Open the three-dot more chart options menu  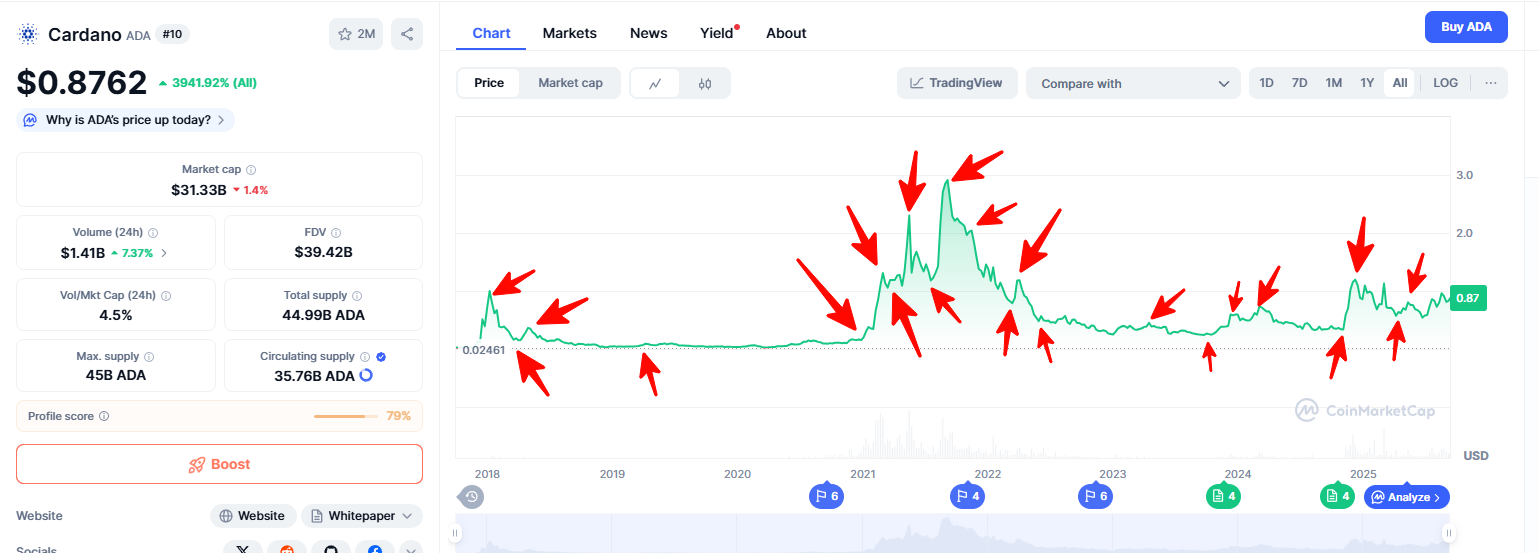1490,83
